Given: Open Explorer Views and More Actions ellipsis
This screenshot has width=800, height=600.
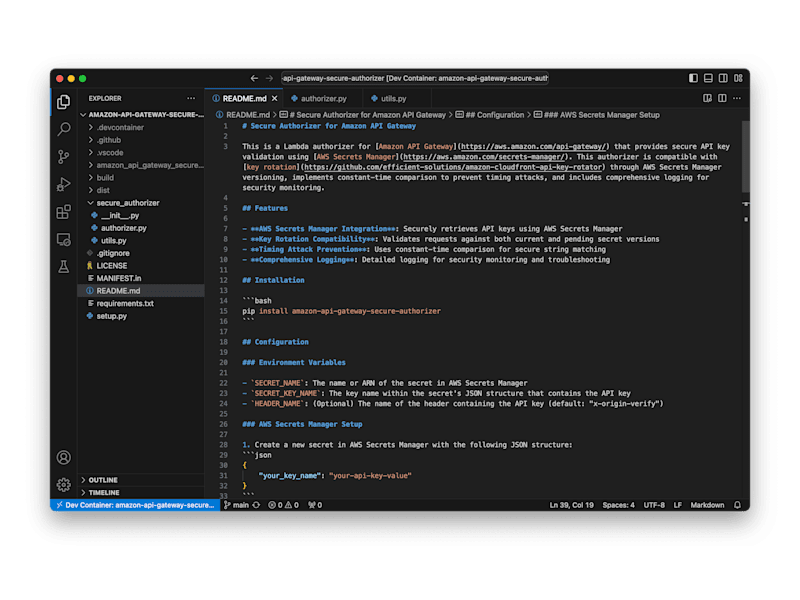Looking at the screenshot, I should click(191, 98).
